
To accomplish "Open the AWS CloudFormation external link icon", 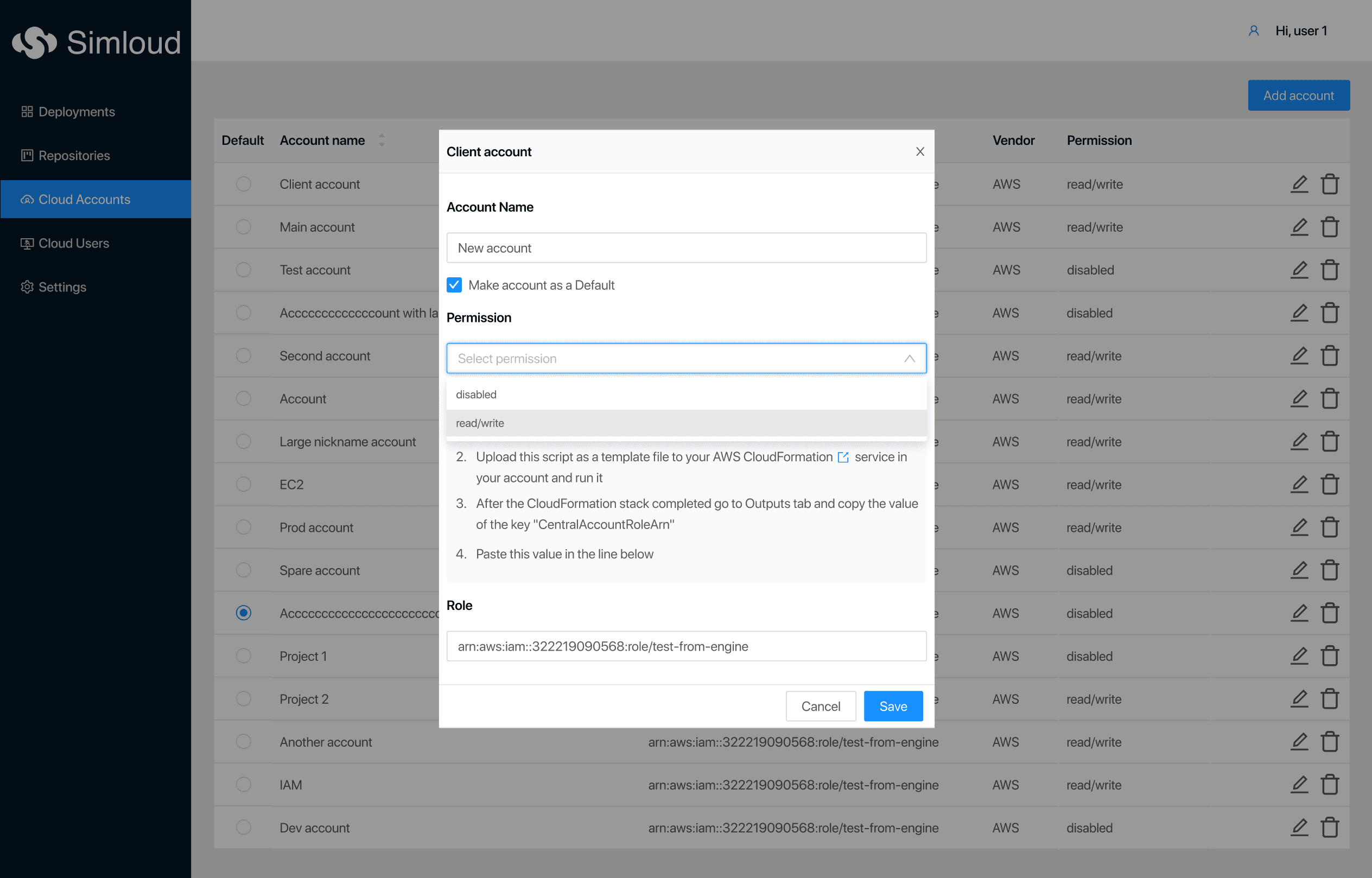I will pyautogui.click(x=843, y=457).
